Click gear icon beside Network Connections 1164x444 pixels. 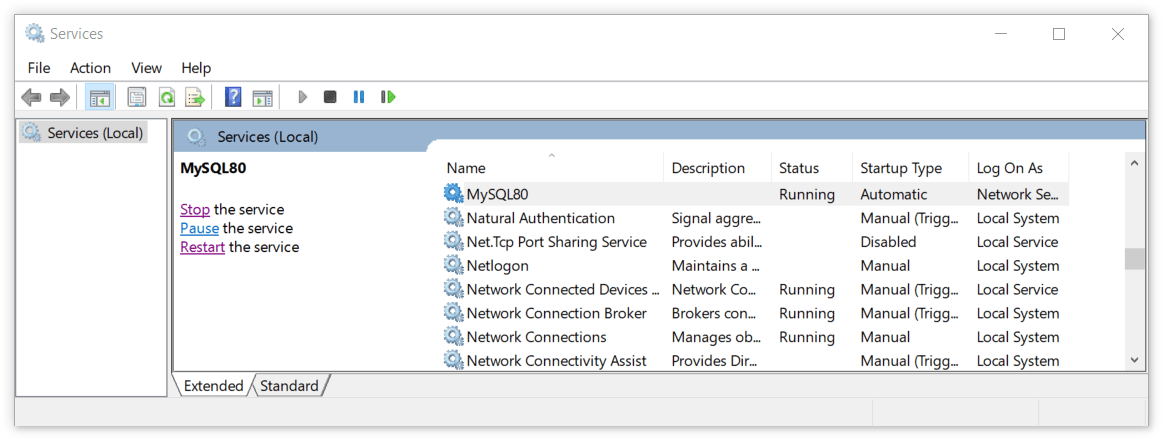click(454, 337)
